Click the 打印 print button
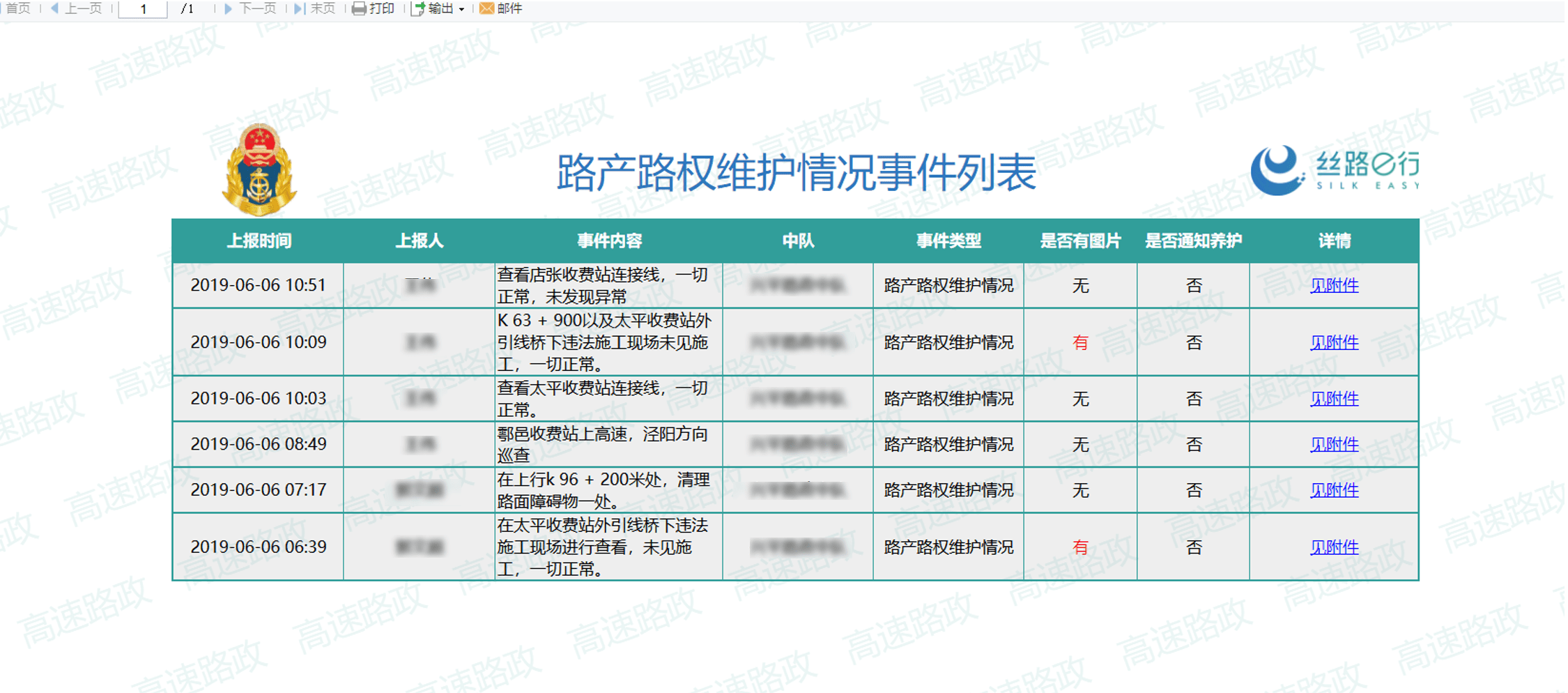The image size is (1568, 693). [x=374, y=8]
